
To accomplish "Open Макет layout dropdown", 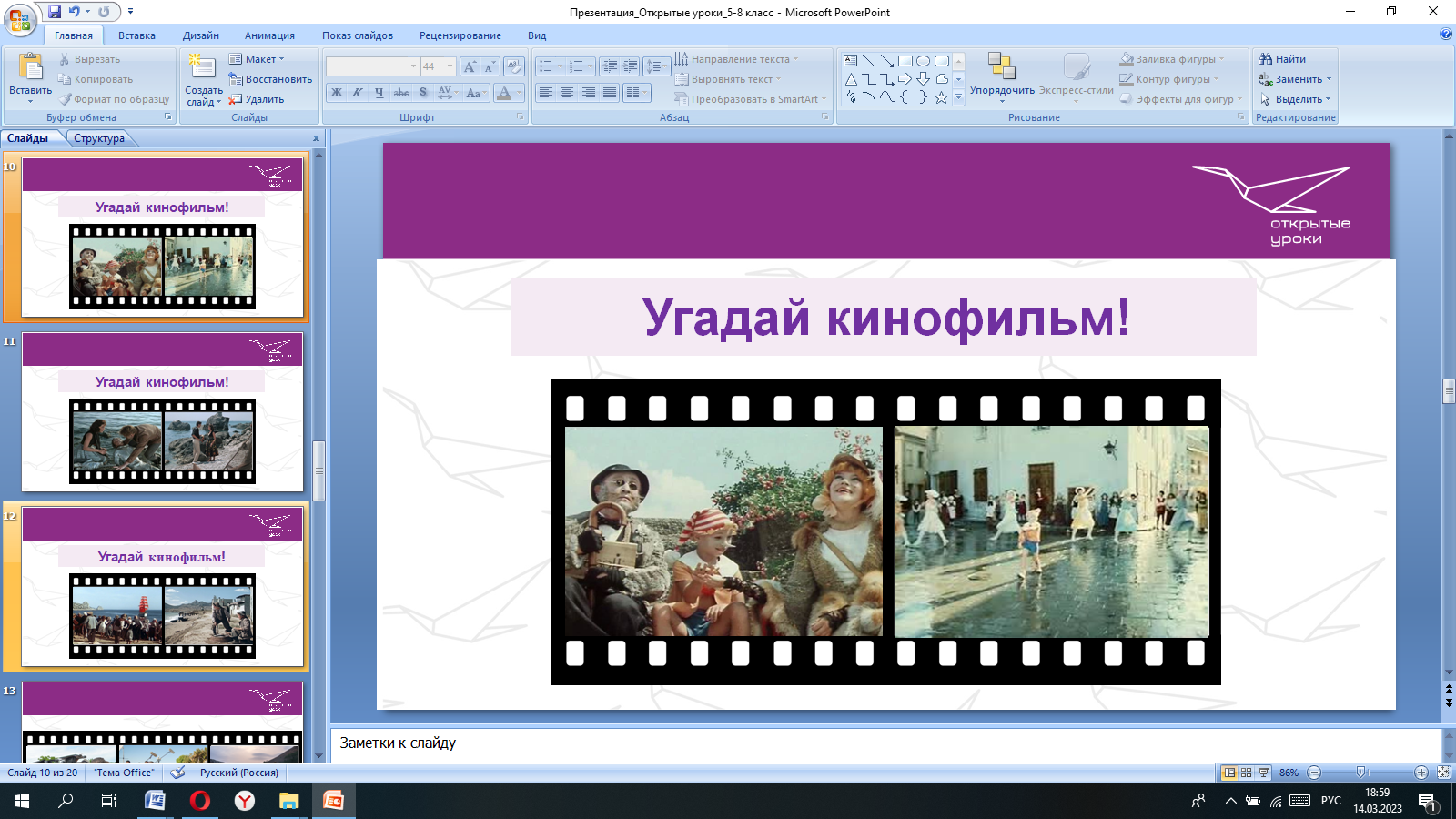I will pos(257,59).
